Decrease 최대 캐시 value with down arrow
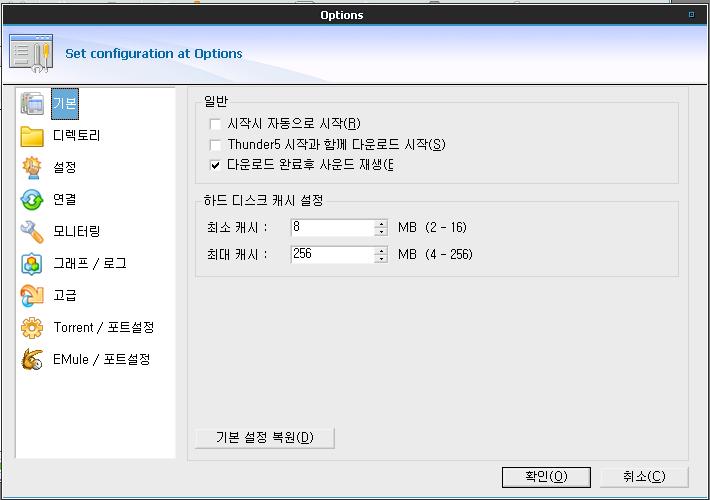710x500 pixels. click(x=381, y=259)
